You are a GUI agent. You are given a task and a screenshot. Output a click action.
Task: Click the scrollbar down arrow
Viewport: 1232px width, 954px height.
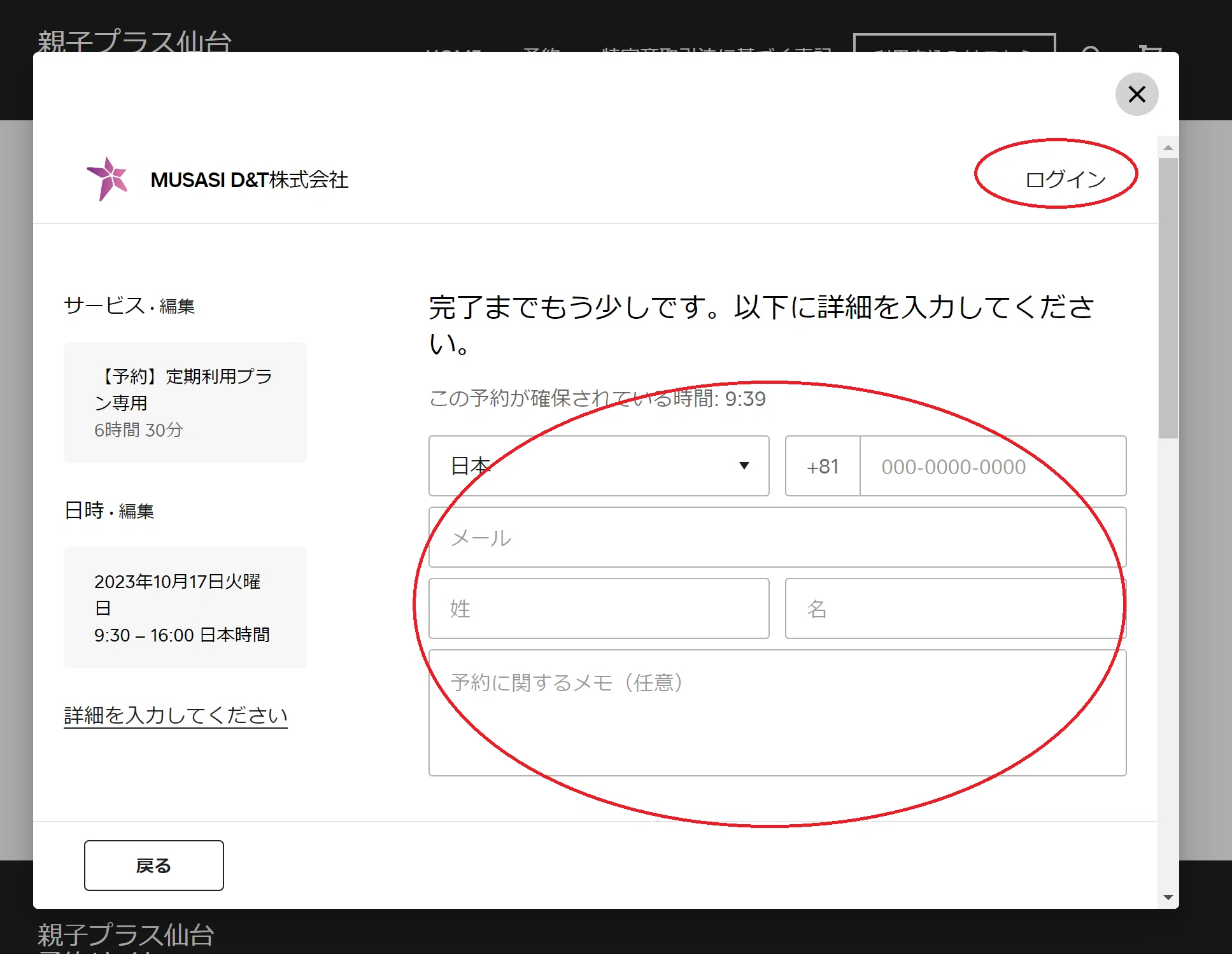[x=1168, y=897]
